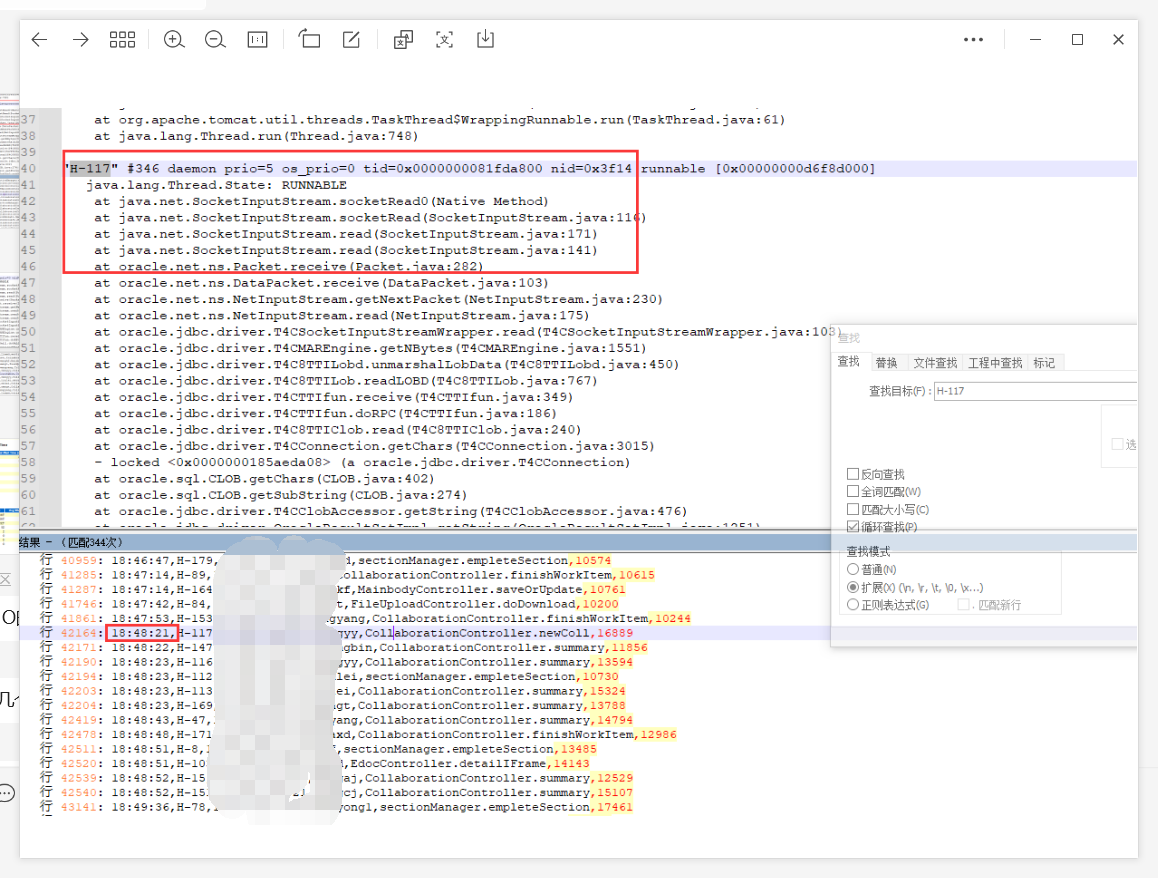This screenshot has height=878, width=1158.
Task: Zoom out with the magnifier minus icon
Action: 215,40
